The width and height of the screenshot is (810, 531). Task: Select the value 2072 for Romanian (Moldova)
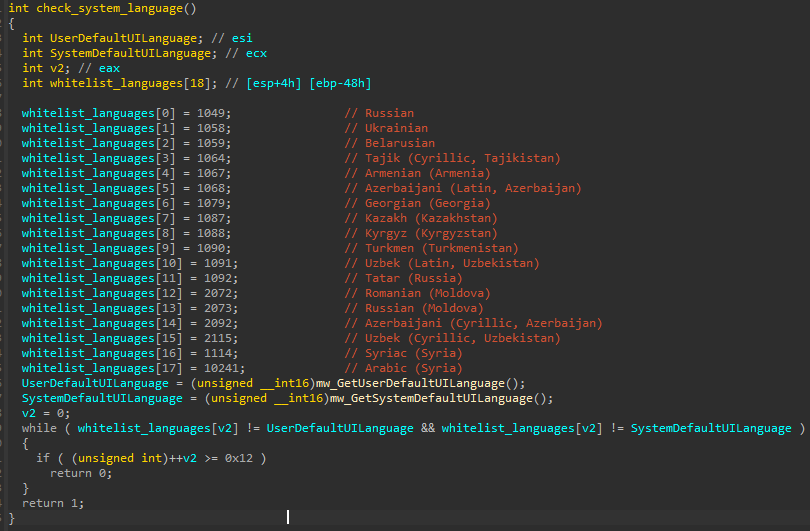pos(219,293)
